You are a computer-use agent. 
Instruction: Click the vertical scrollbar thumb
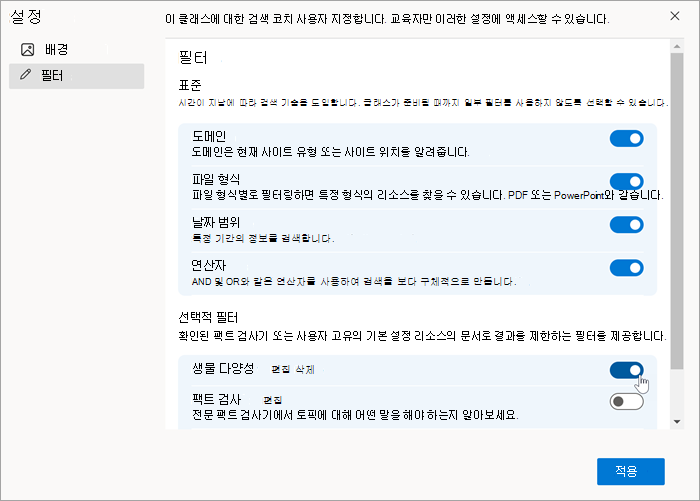click(677, 211)
